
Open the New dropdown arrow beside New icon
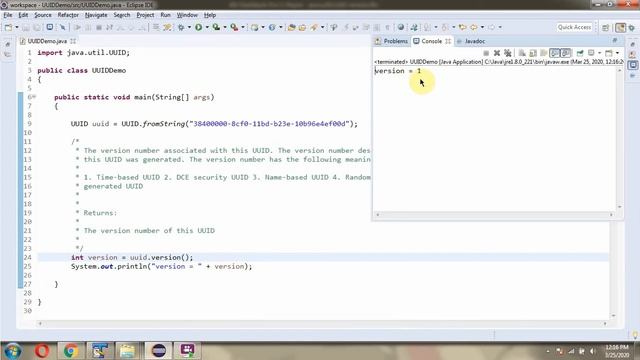(x=17, y=27)
